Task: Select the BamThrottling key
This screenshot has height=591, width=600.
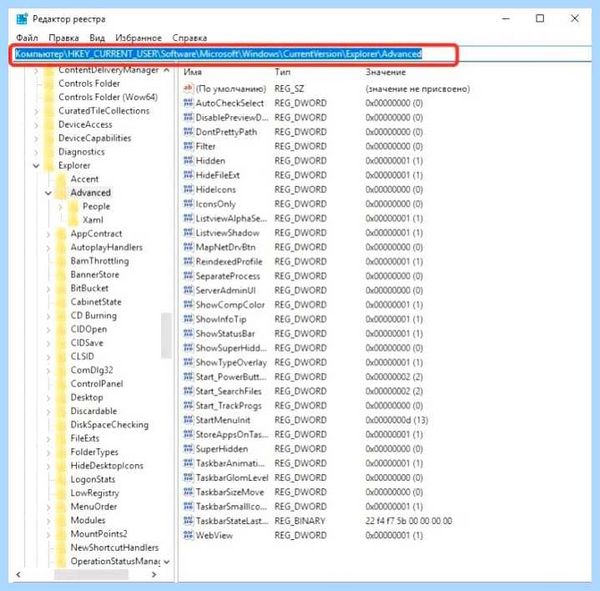Action: tap(99, 261)
